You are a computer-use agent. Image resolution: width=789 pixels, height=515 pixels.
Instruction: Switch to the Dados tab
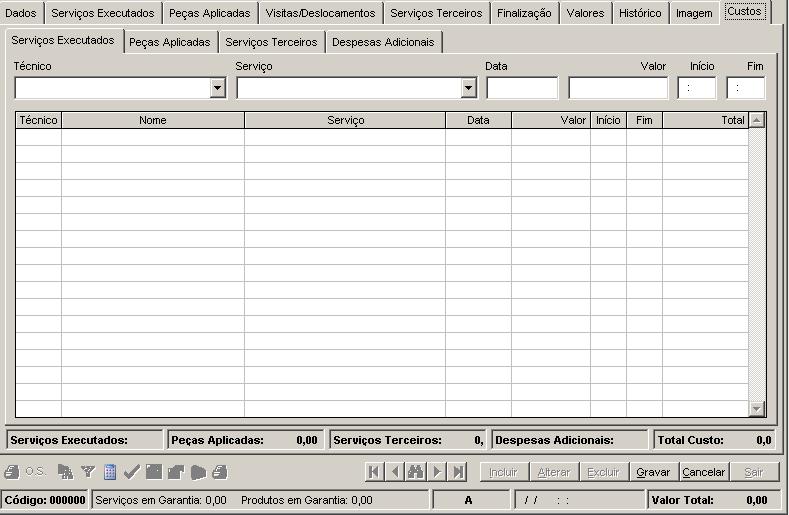pos(21,13)
